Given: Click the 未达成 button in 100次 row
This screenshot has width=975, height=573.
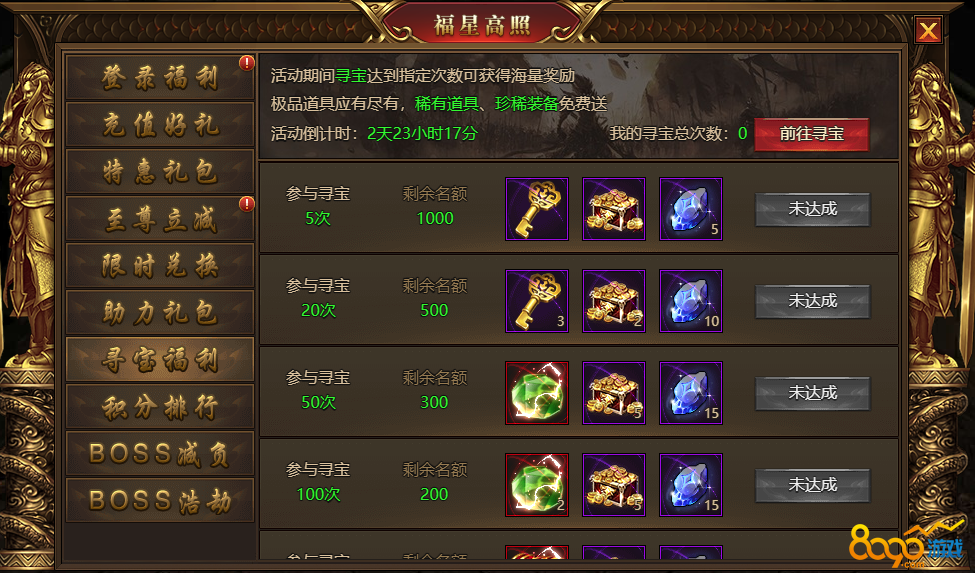Looking at the screenshot, I should (x=812, y=485).
